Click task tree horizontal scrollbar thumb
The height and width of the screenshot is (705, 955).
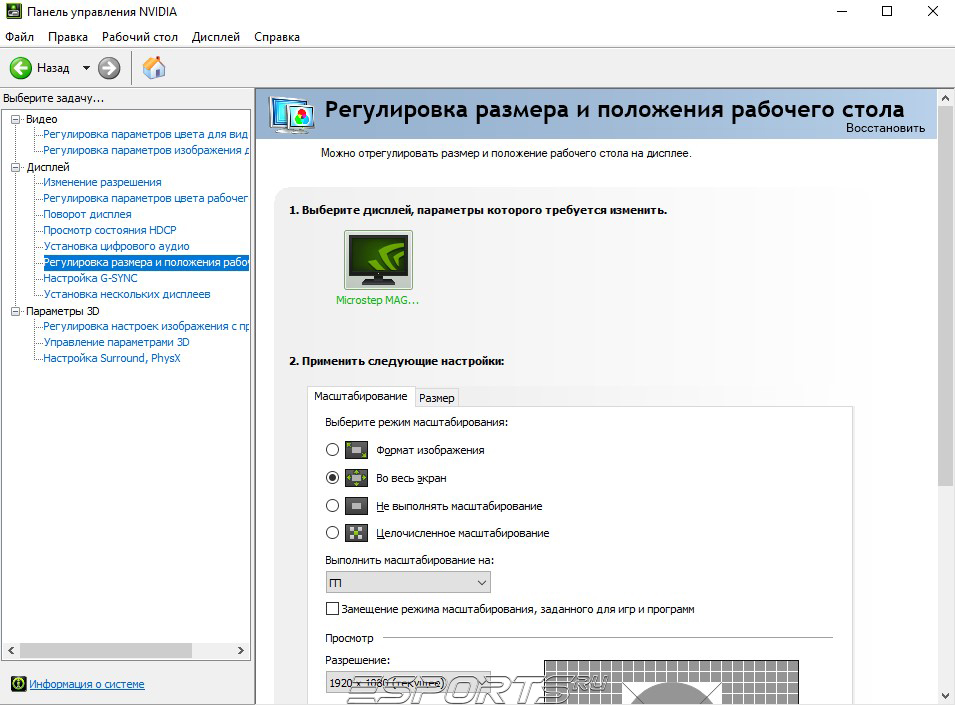(106, 650)
